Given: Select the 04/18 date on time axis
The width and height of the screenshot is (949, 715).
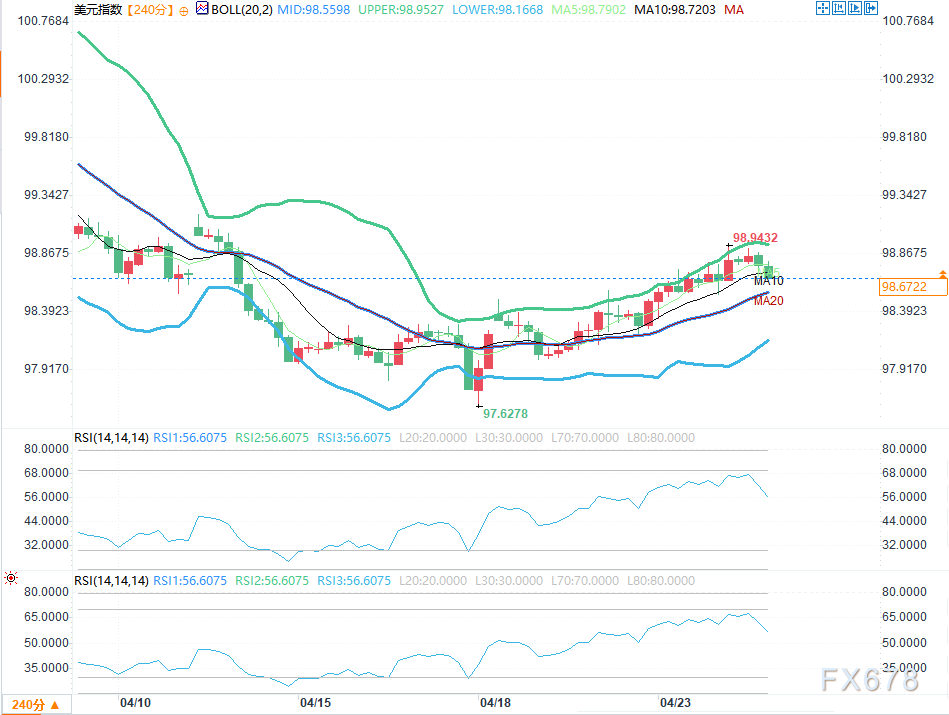Looking at the screenshot, I should 494,703.
